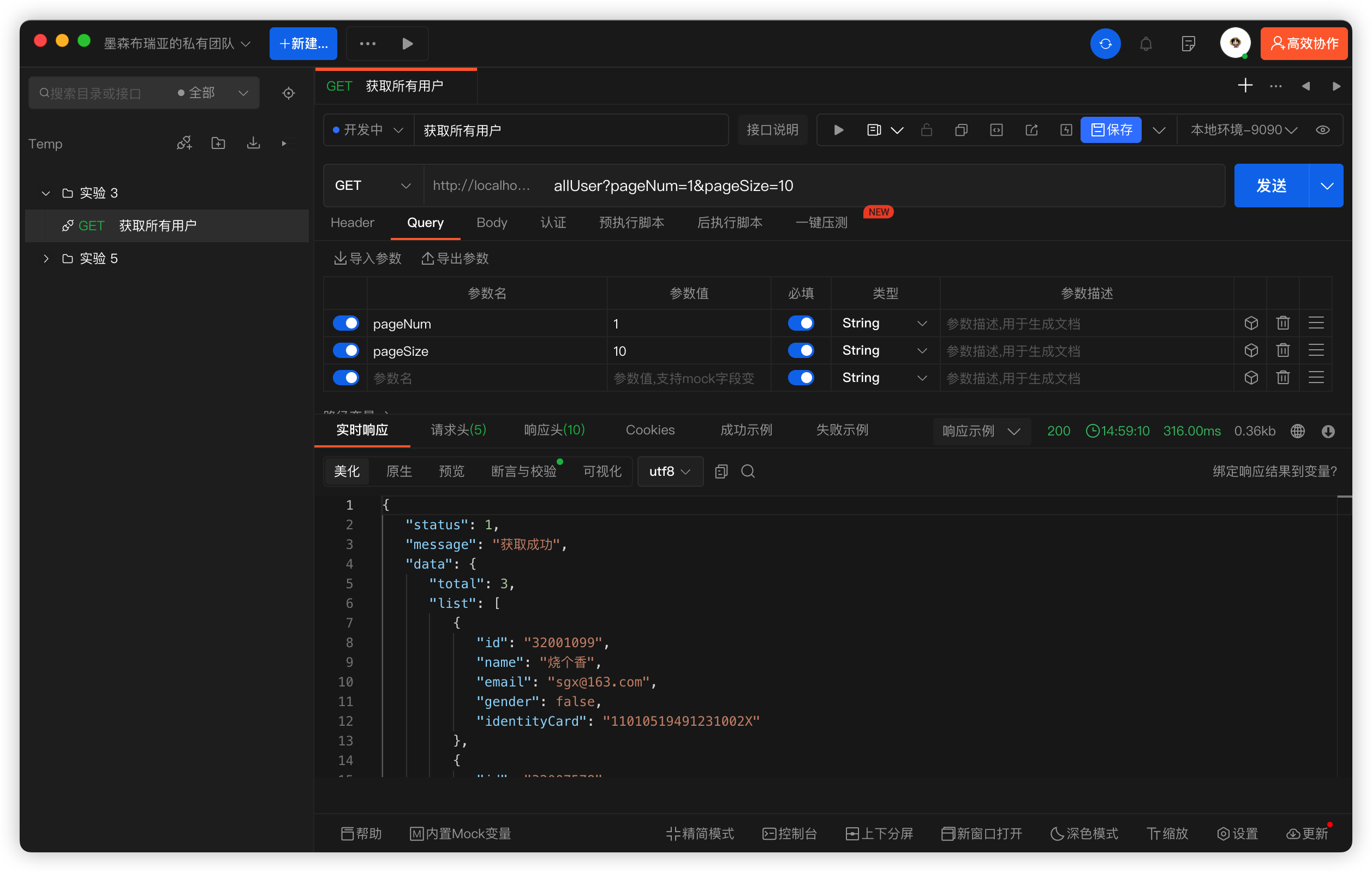The height and width of the screenshot is (872, 1372).
Task: Open the notes icon in top bar
Action: coord(1188,44)
